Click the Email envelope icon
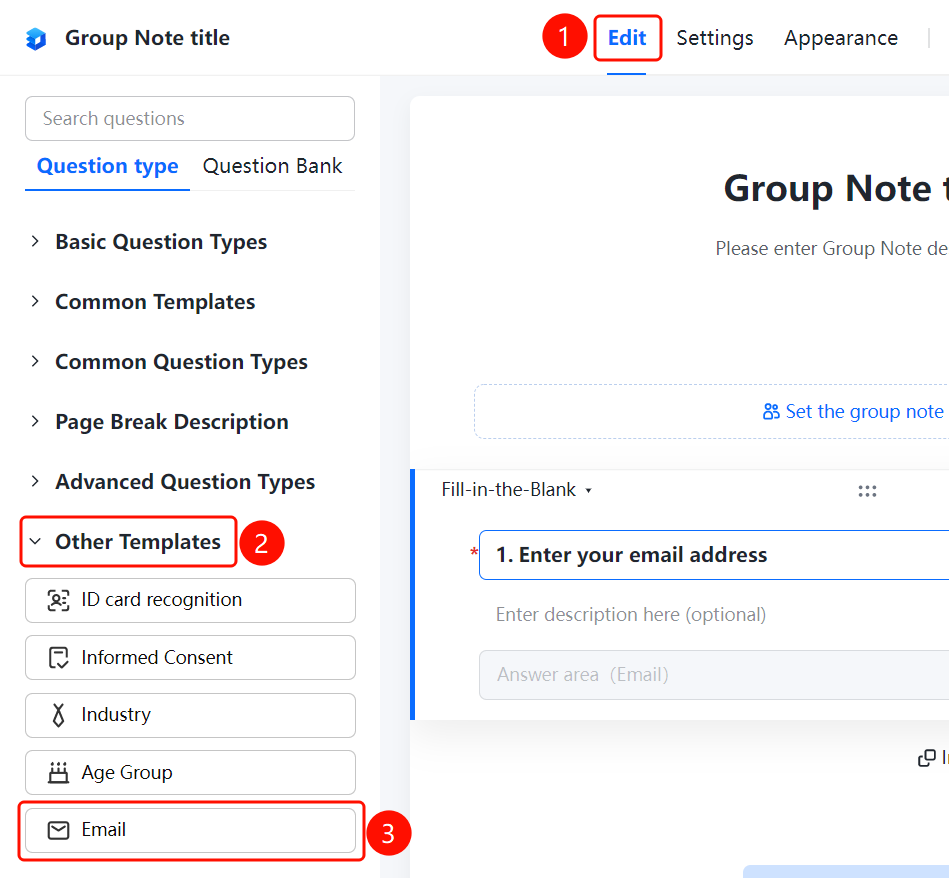 pos(58,830)
